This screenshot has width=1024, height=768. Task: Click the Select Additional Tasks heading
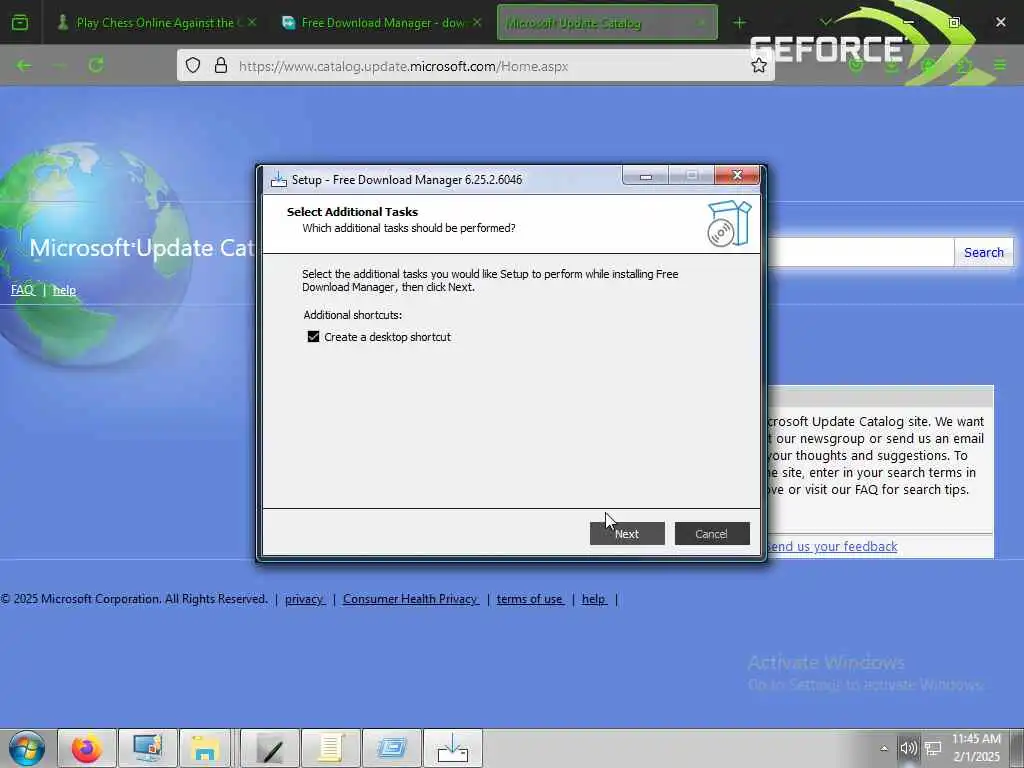[x=352, y=212]
